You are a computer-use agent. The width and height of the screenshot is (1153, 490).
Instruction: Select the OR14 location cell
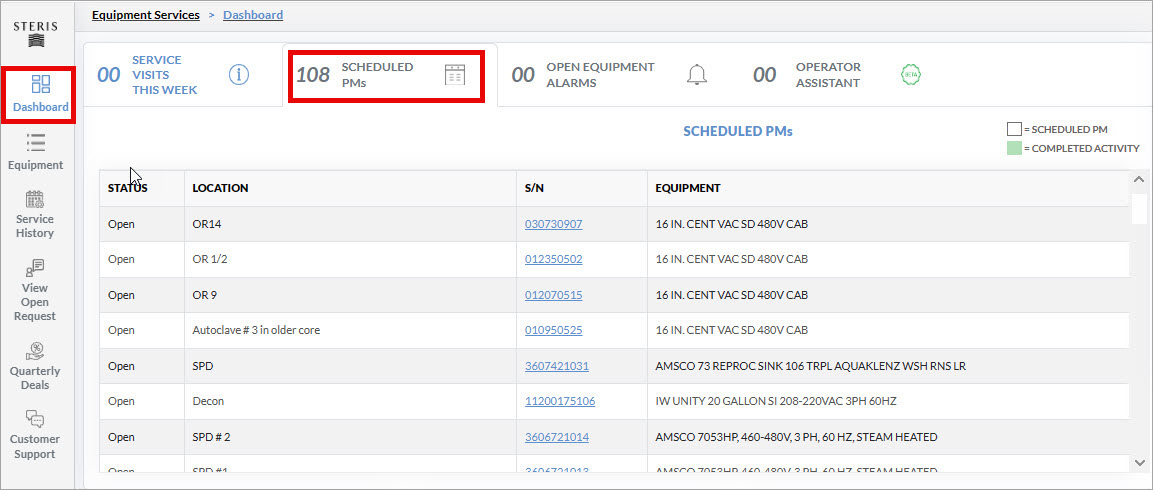pyautogui.click(x=350, y=224)
